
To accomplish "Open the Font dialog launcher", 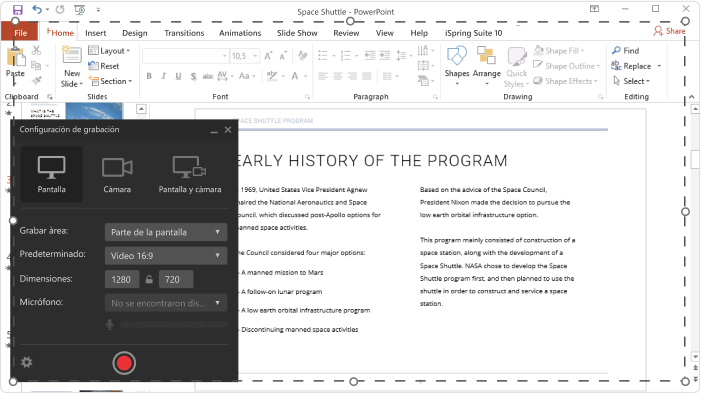I will (308, 97).
